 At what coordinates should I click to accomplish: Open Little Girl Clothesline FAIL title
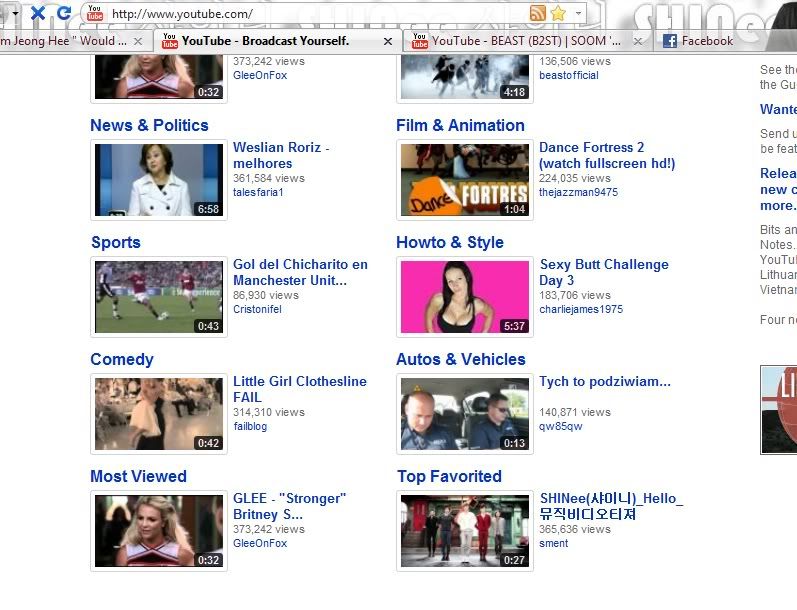tap(299, 389)
